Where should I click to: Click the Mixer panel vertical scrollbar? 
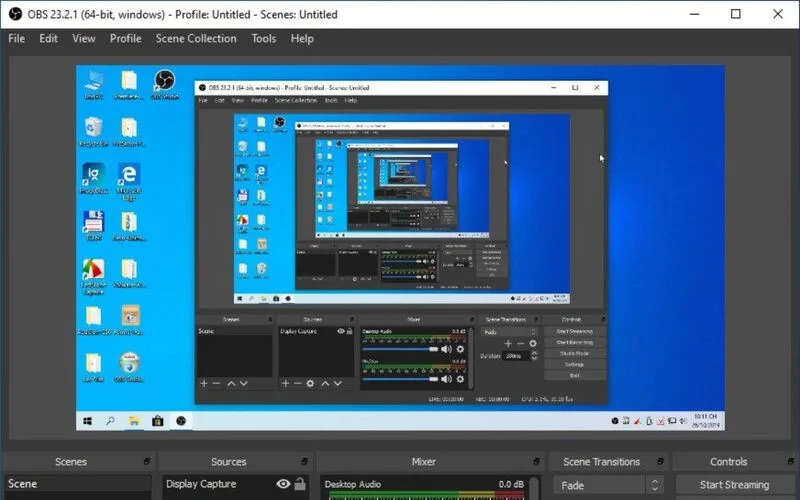click(534, 488)
